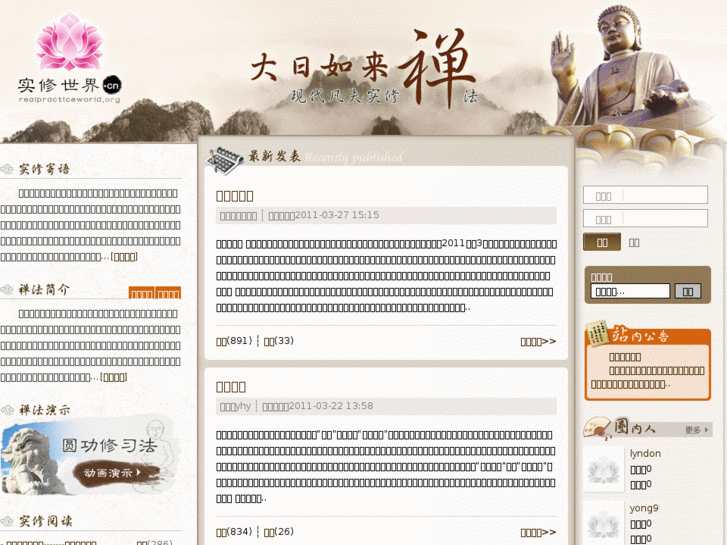Focus the password login field

pos(645,218)
